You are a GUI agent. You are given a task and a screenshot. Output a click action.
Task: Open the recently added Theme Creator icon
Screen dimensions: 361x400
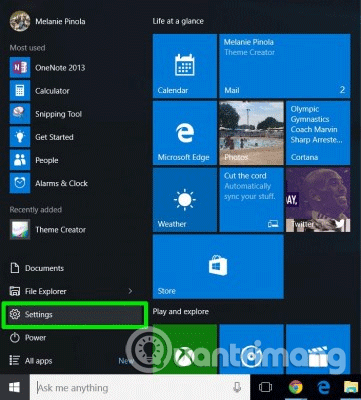tap(20, 229)
